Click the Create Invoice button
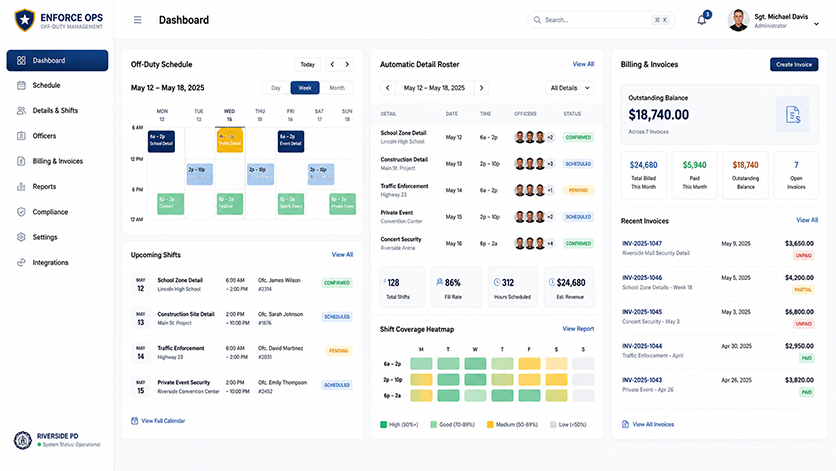The height and width of the screenshot is (471, 836). 794,65
